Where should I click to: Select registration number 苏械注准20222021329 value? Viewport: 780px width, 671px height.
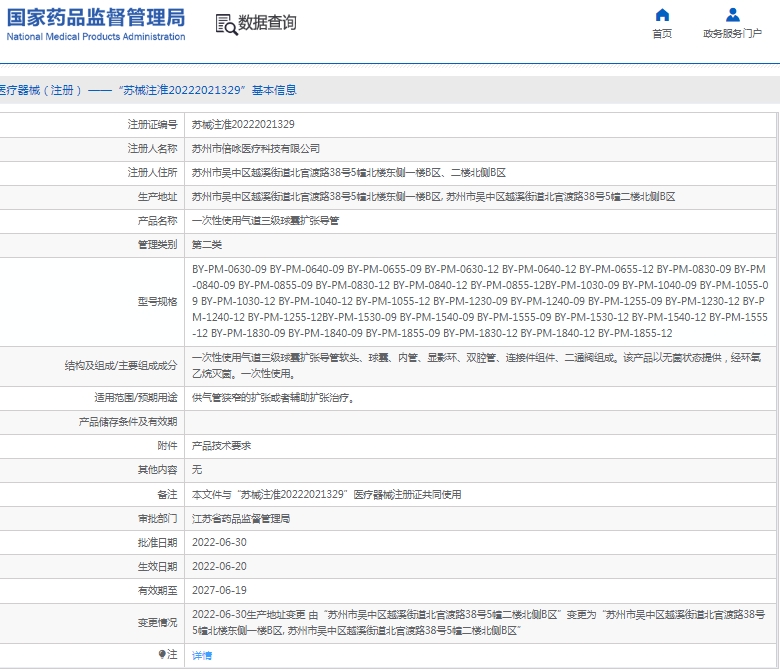point(243,124)
